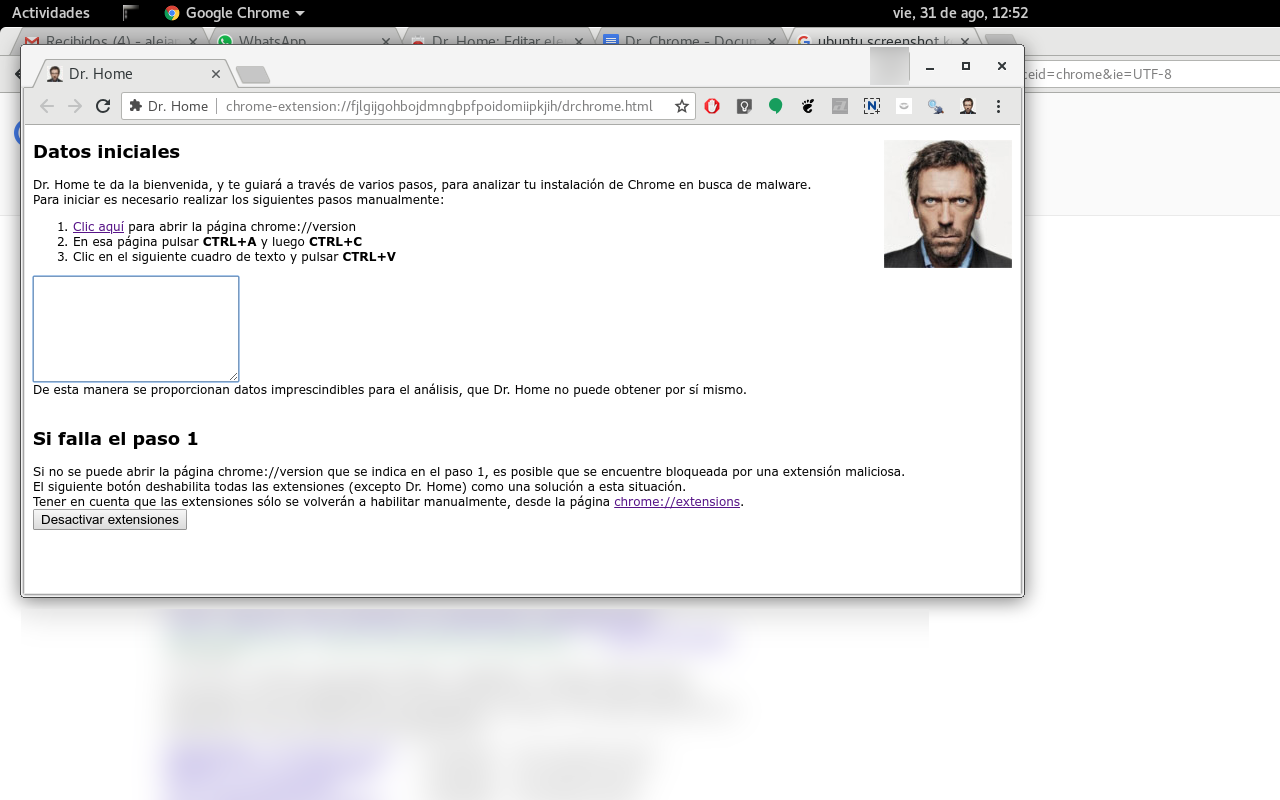1280x800 pixels.
Task: Open the "Clic aquí" link
Action: pyautogui.click(x=98, y=227)
